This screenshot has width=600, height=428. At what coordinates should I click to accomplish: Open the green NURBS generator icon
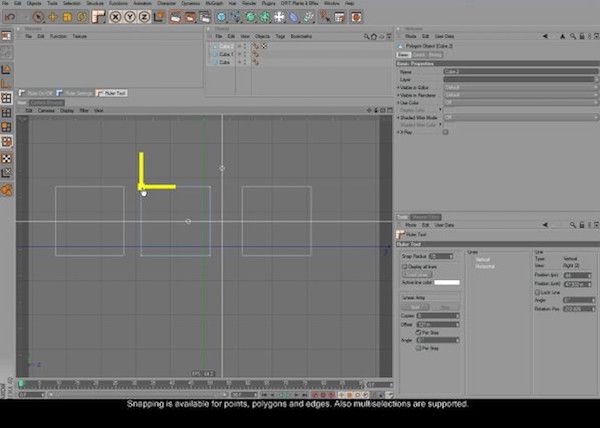pyautogui.click(x=250, y=17)
